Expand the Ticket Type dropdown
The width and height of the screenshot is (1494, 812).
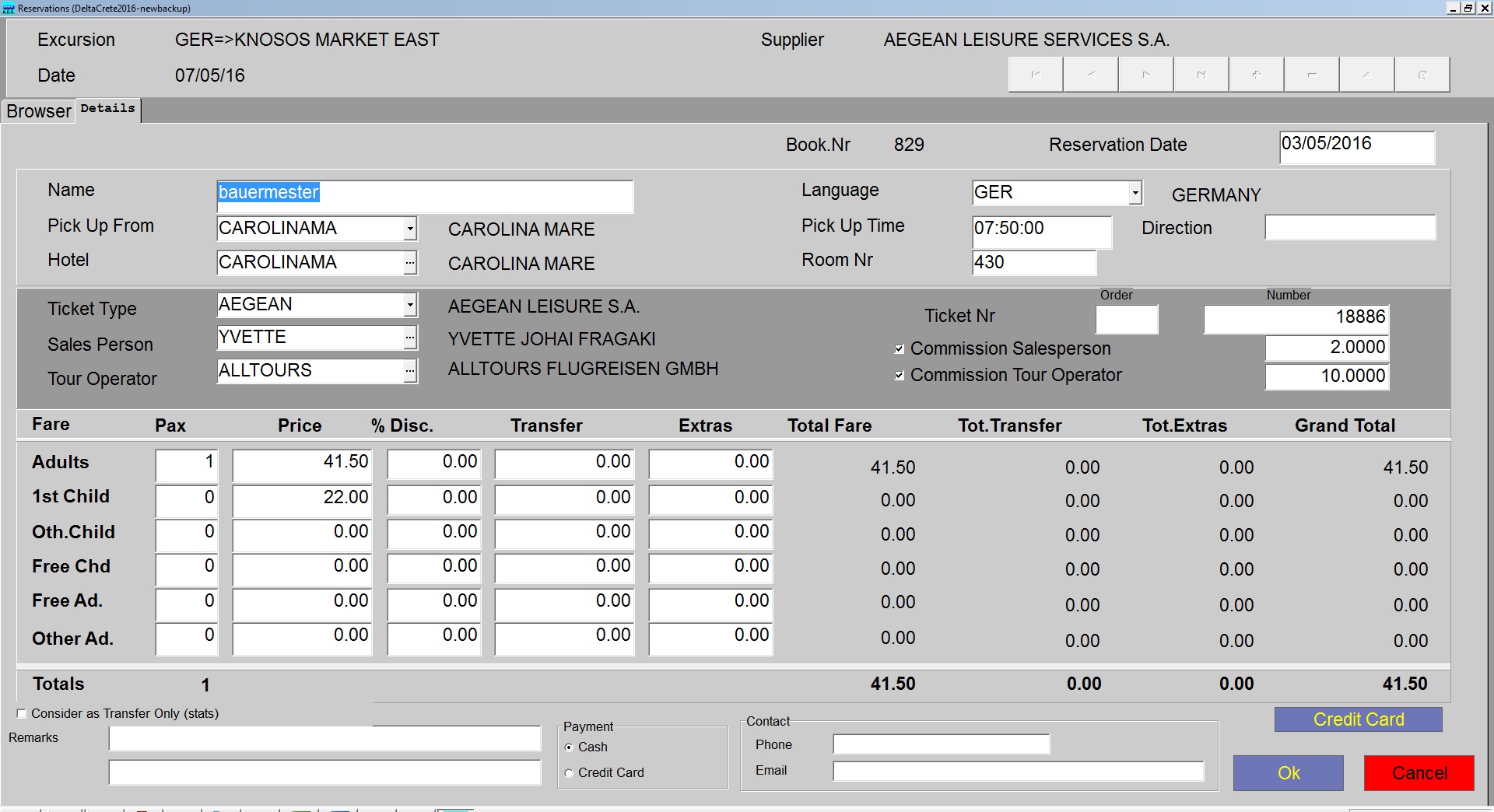coord(410,305)
